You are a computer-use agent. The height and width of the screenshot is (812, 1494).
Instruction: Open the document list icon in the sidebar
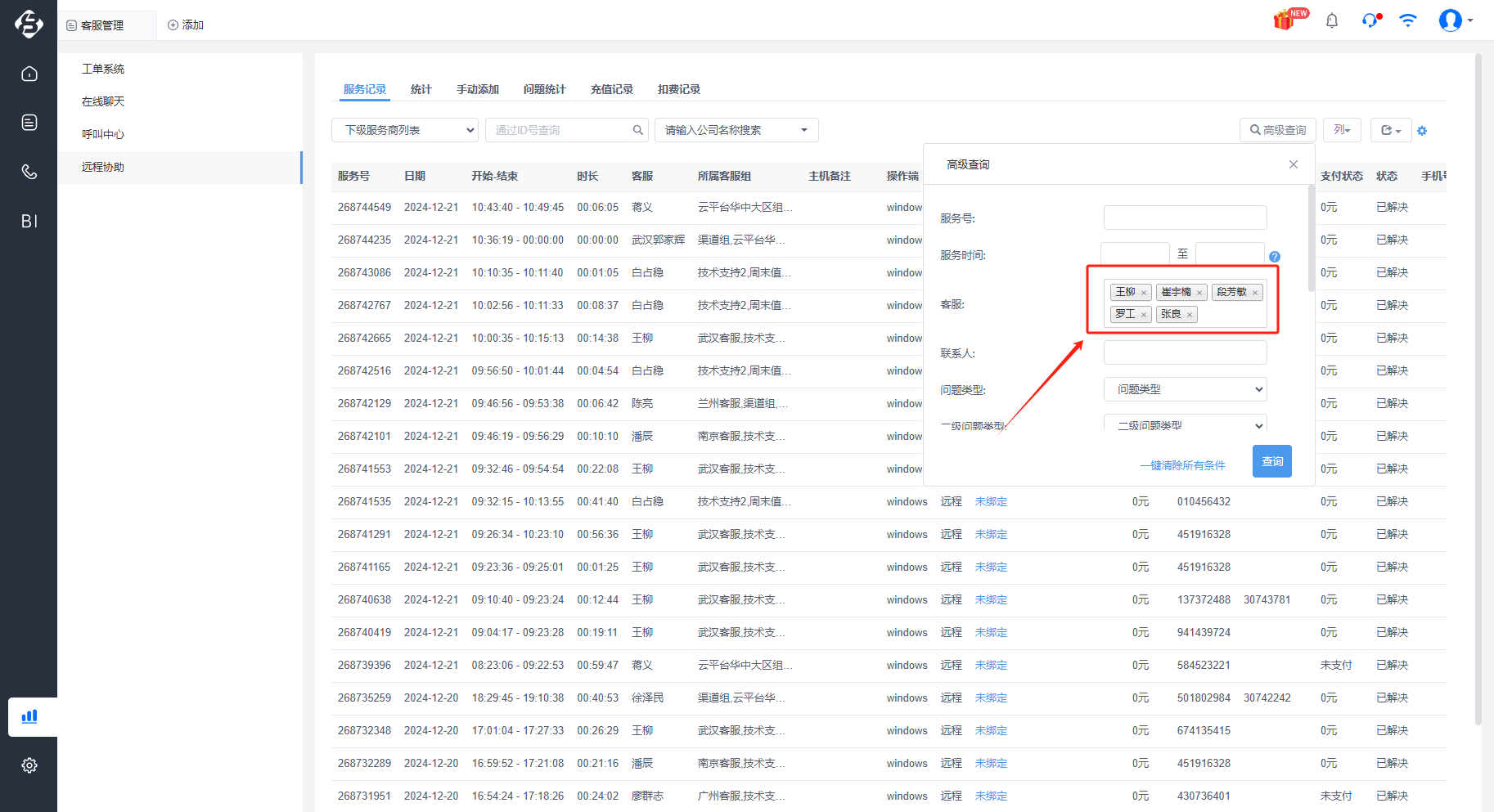pyautogui.click(x=29, y=123)
